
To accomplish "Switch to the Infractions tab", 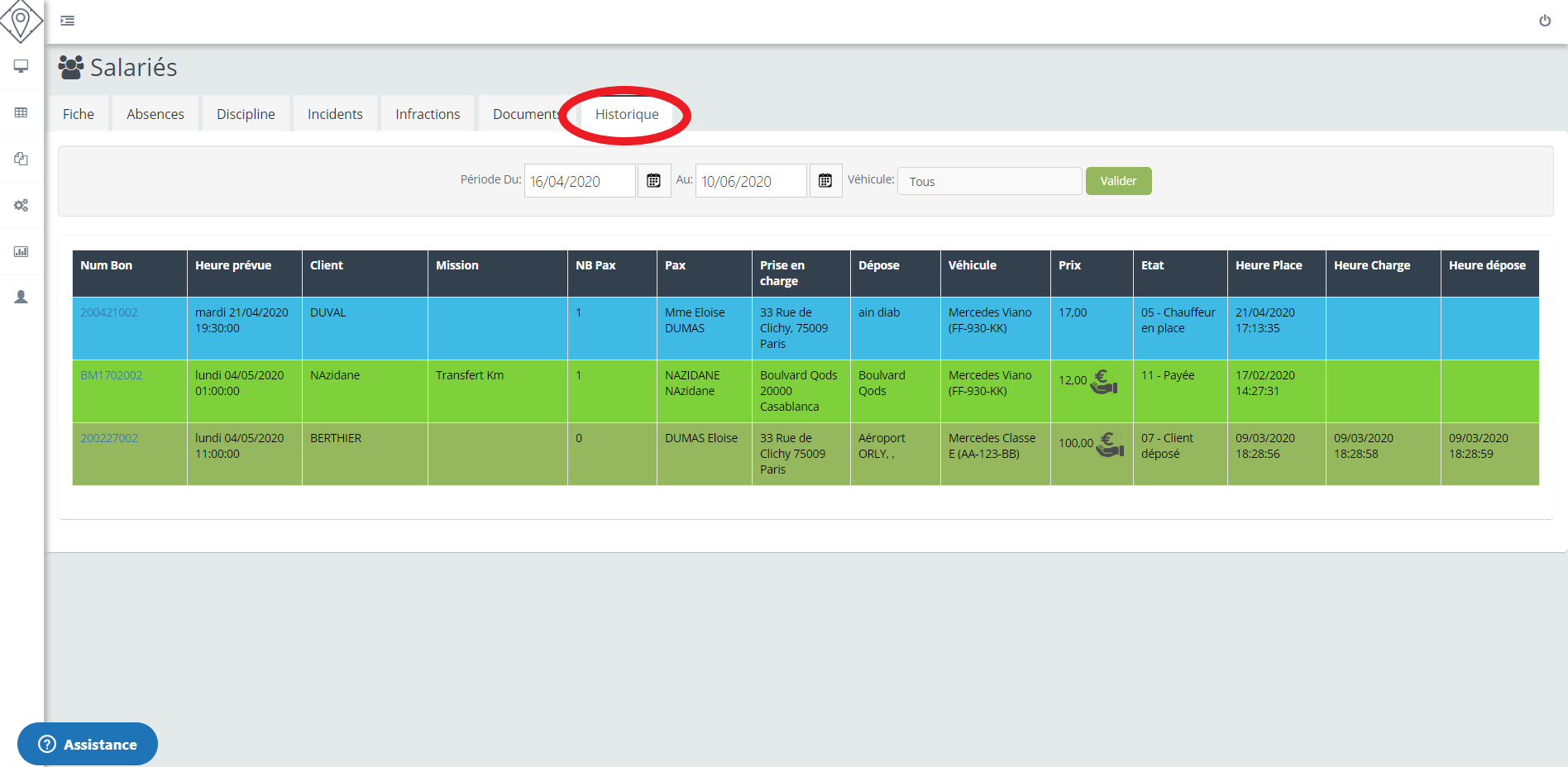I will click(428, 114).
